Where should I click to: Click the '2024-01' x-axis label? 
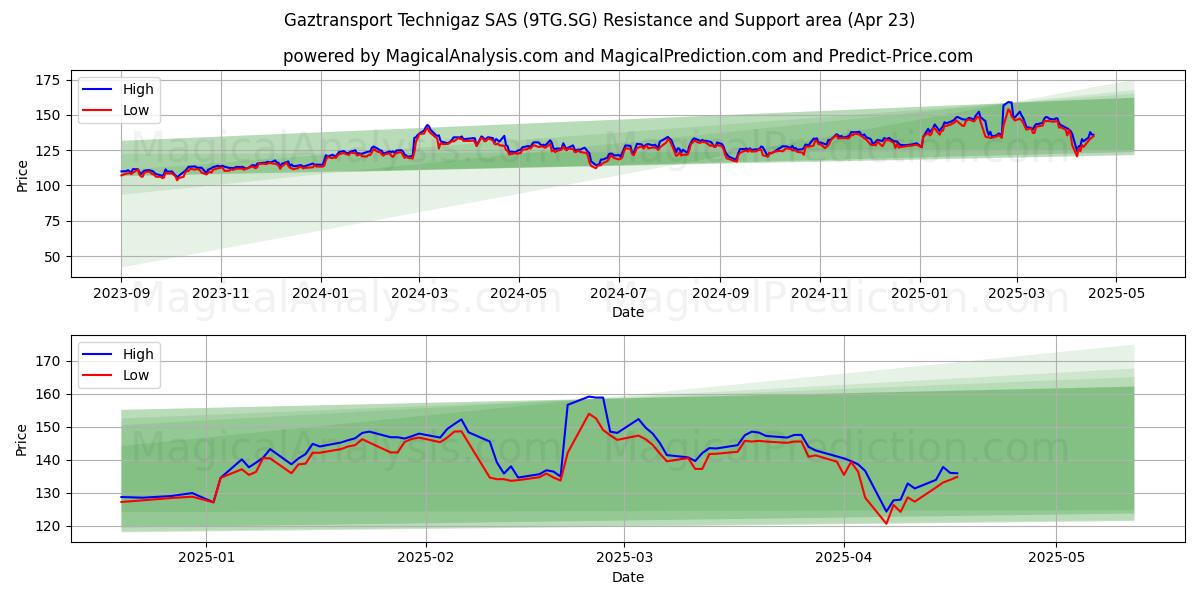pyautogui.click(x=320, y=294)
